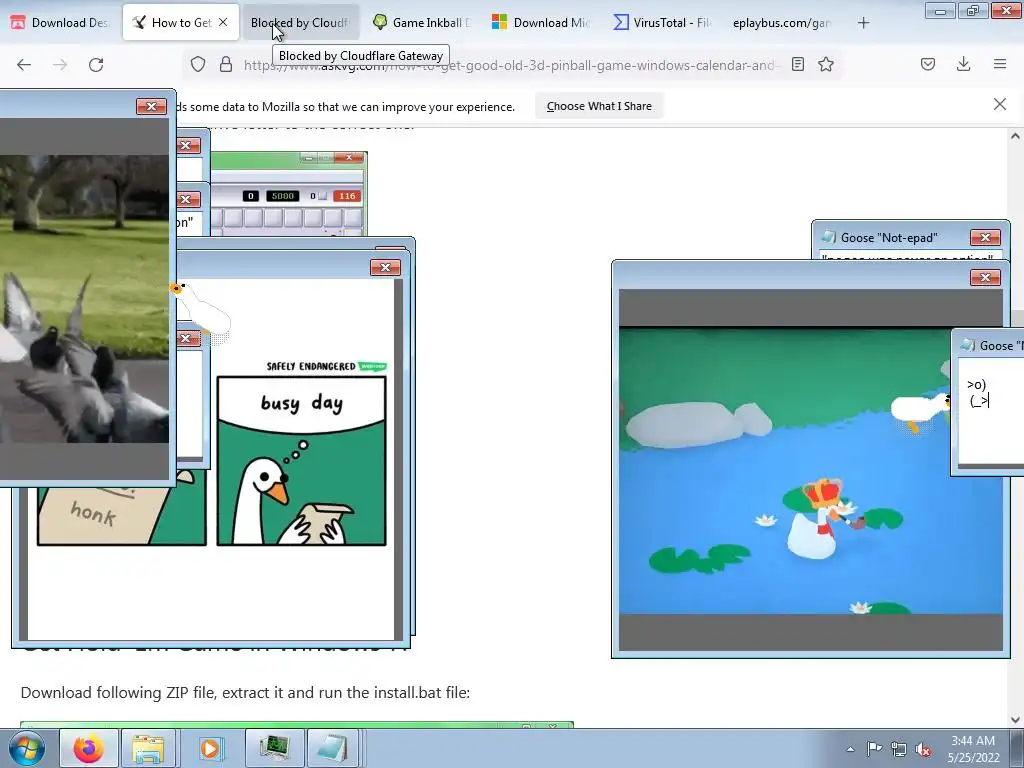
Task: Click 'Choose What I Share' button
Action: click(x=599, y=106)
